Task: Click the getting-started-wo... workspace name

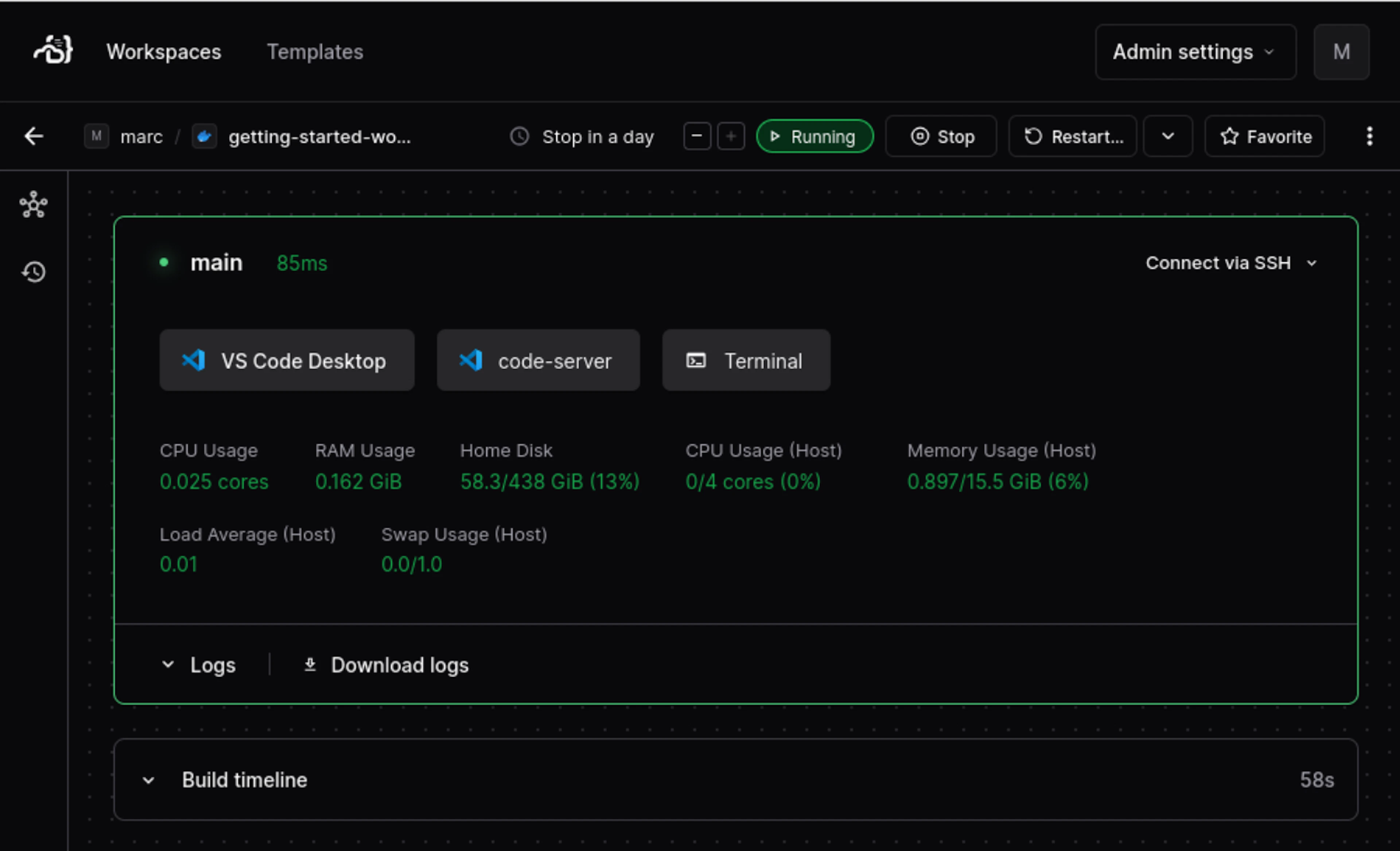Action: pos(319,137)
